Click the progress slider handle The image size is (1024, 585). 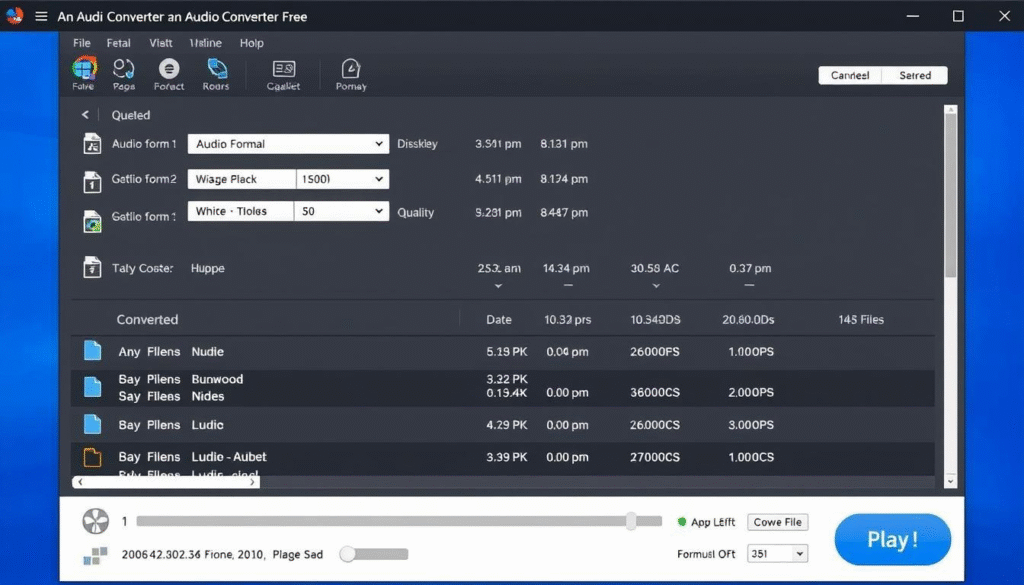[x=631, y=521]
